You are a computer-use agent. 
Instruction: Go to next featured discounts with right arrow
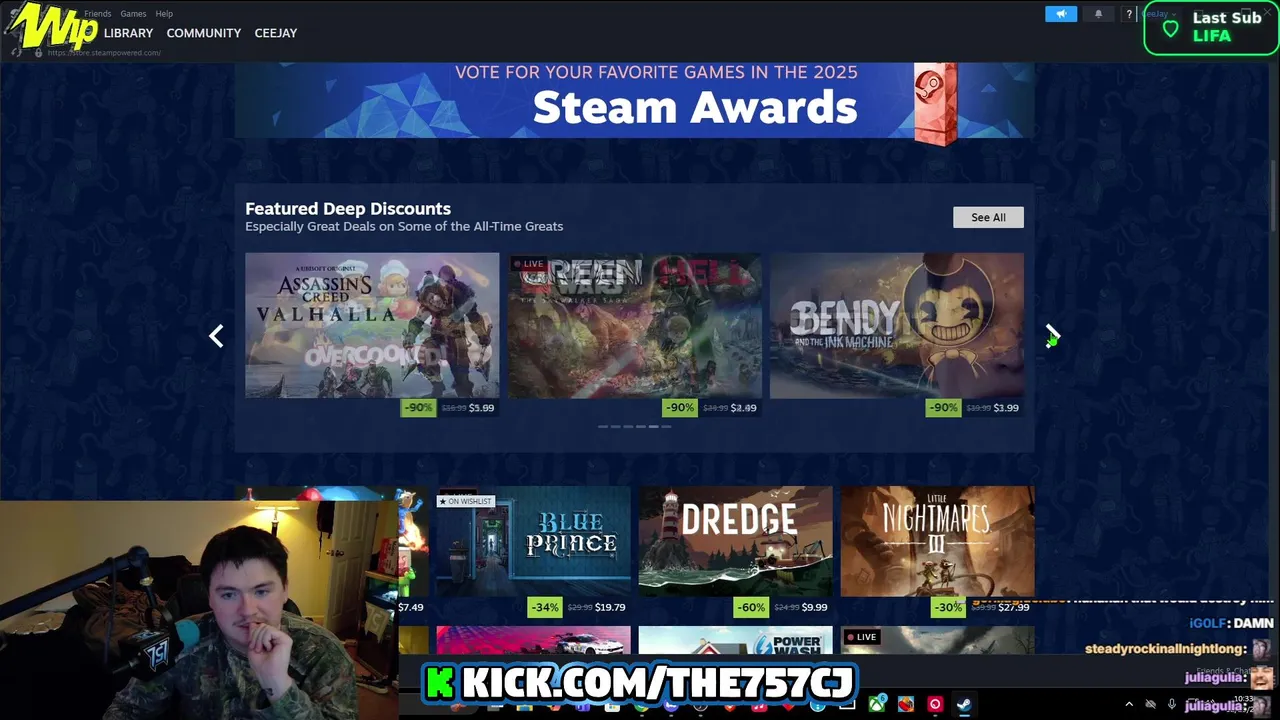[x=1052, y=335]
